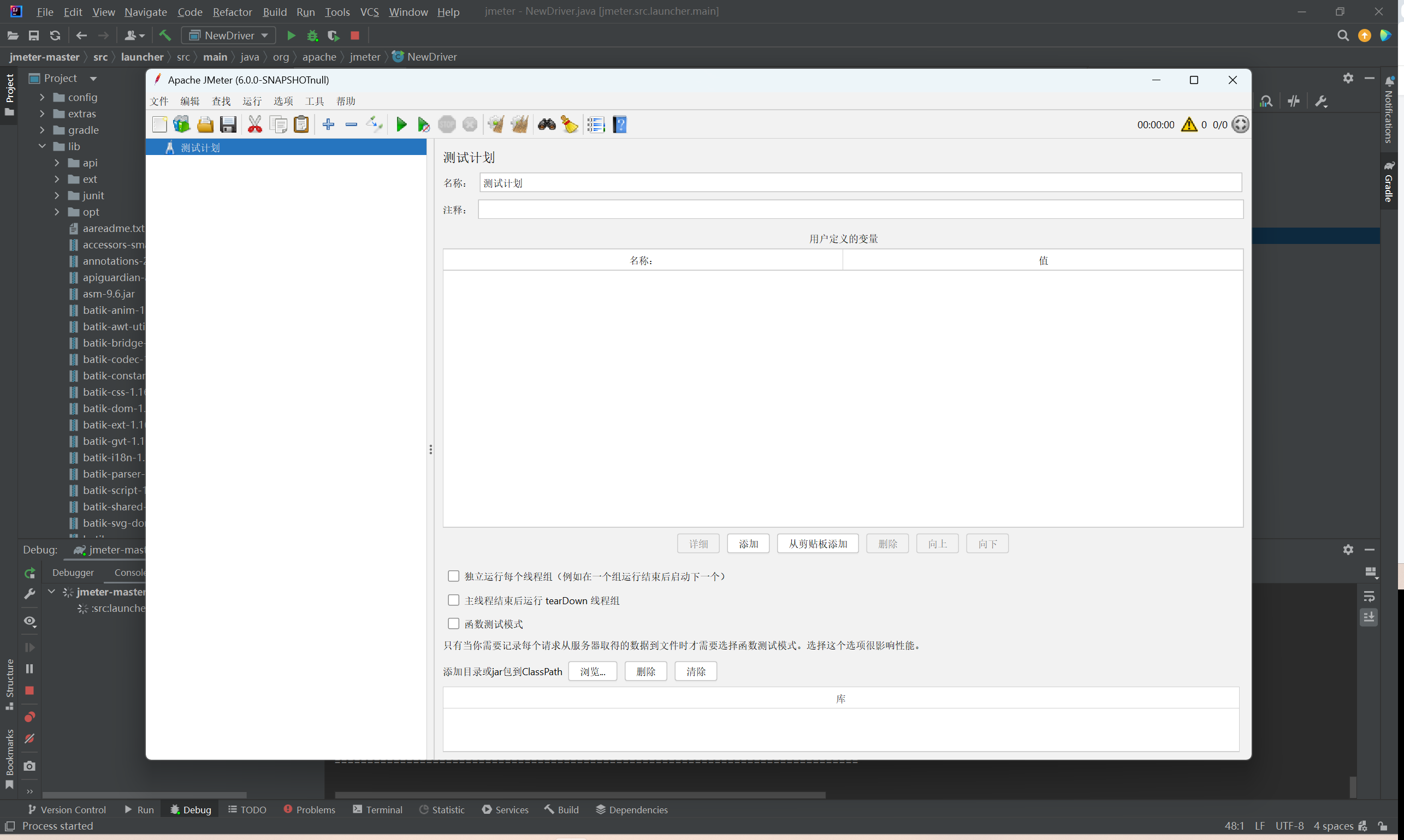Open 运行 menu in JMeter
1404x840 pixels.
pyautogui.click(x=251, y=100)
